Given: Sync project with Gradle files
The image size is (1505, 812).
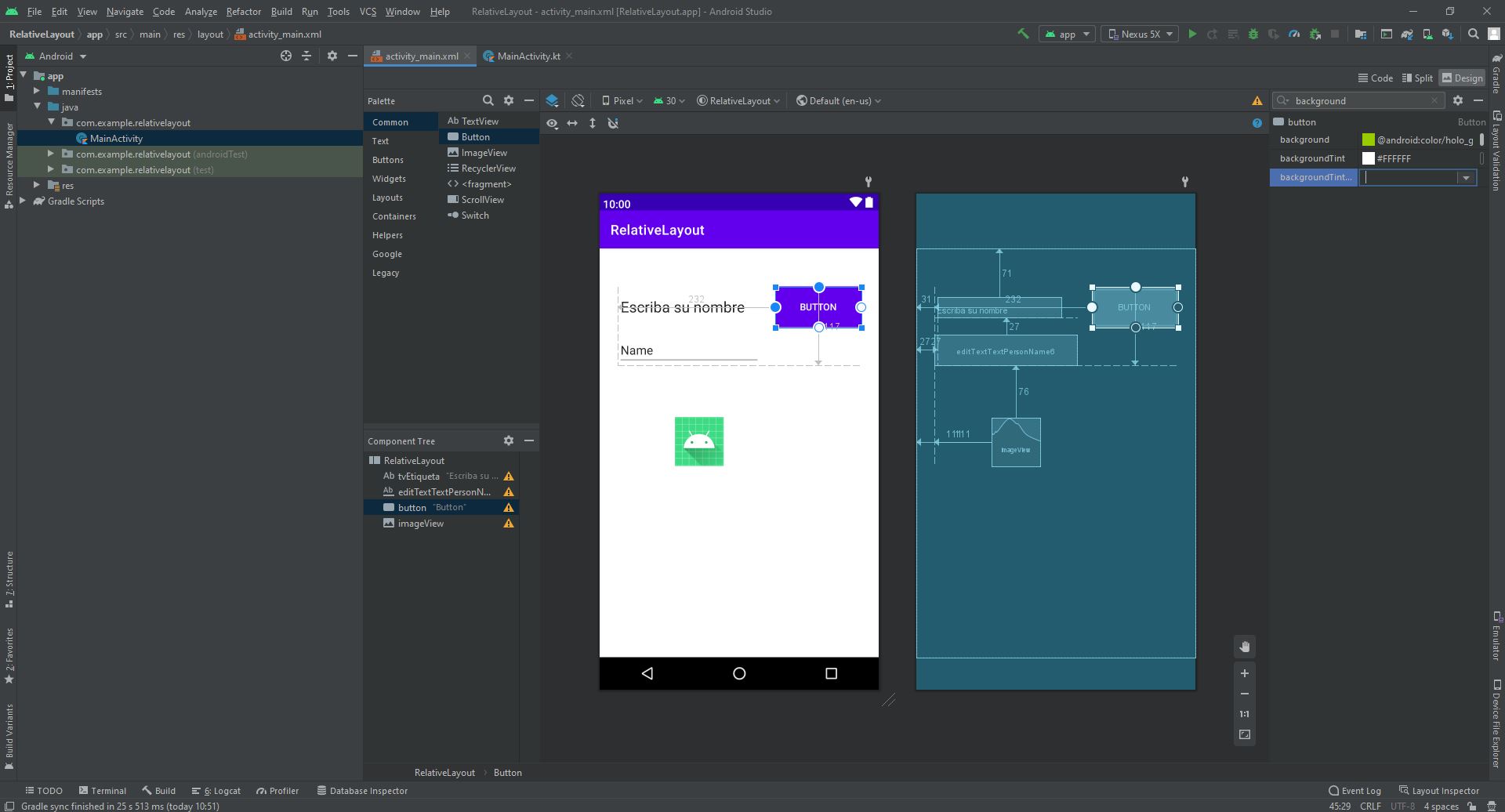Looking at the screenshot, I should tap(1406, 34).
